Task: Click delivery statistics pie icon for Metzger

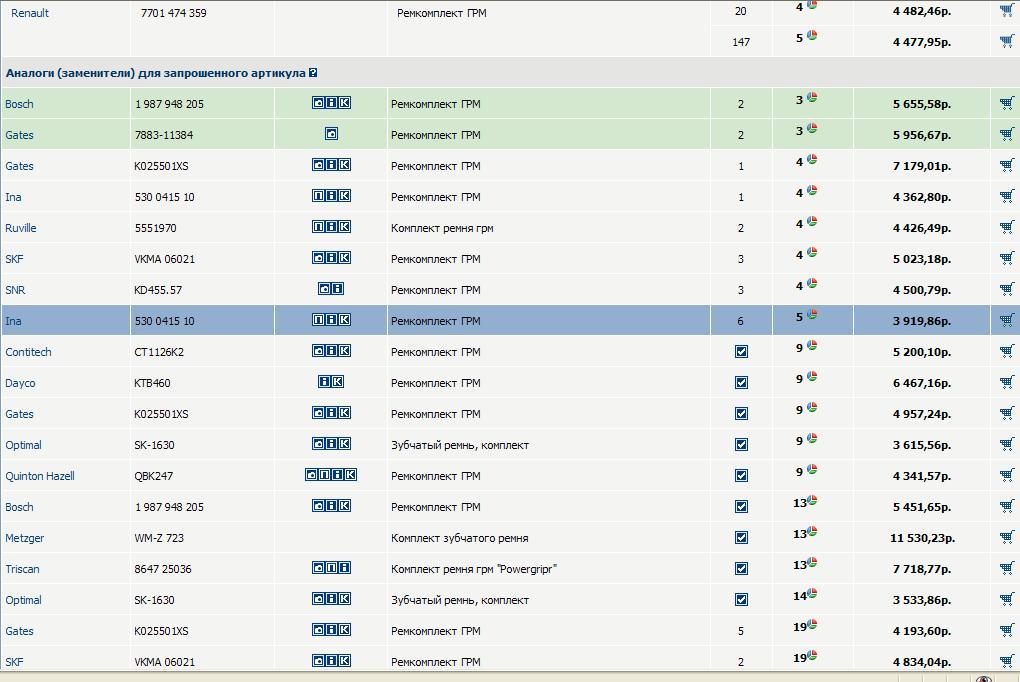Action: click(812, 532)
